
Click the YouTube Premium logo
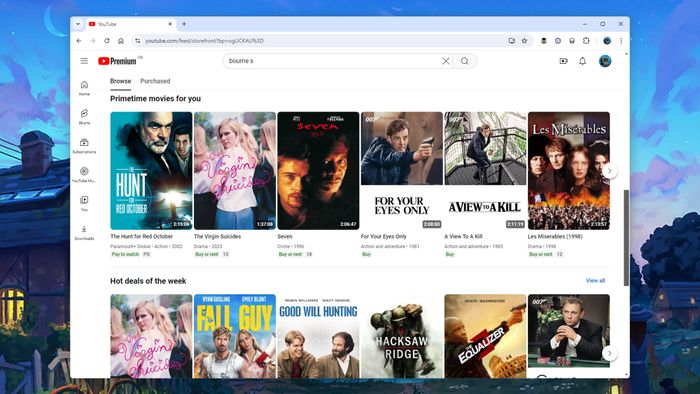tap(117, 61)
